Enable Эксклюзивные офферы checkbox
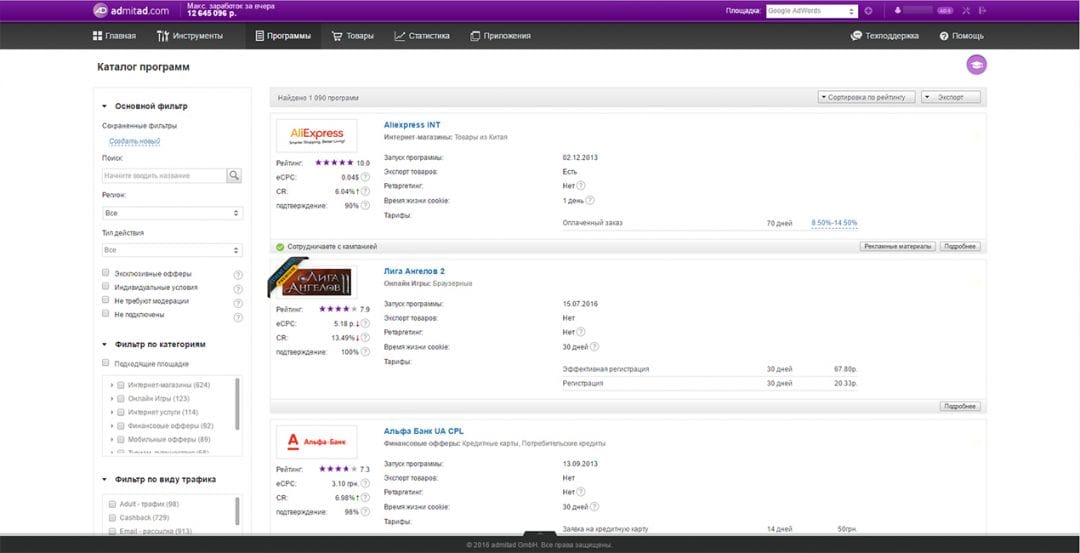 pos(106,273)
